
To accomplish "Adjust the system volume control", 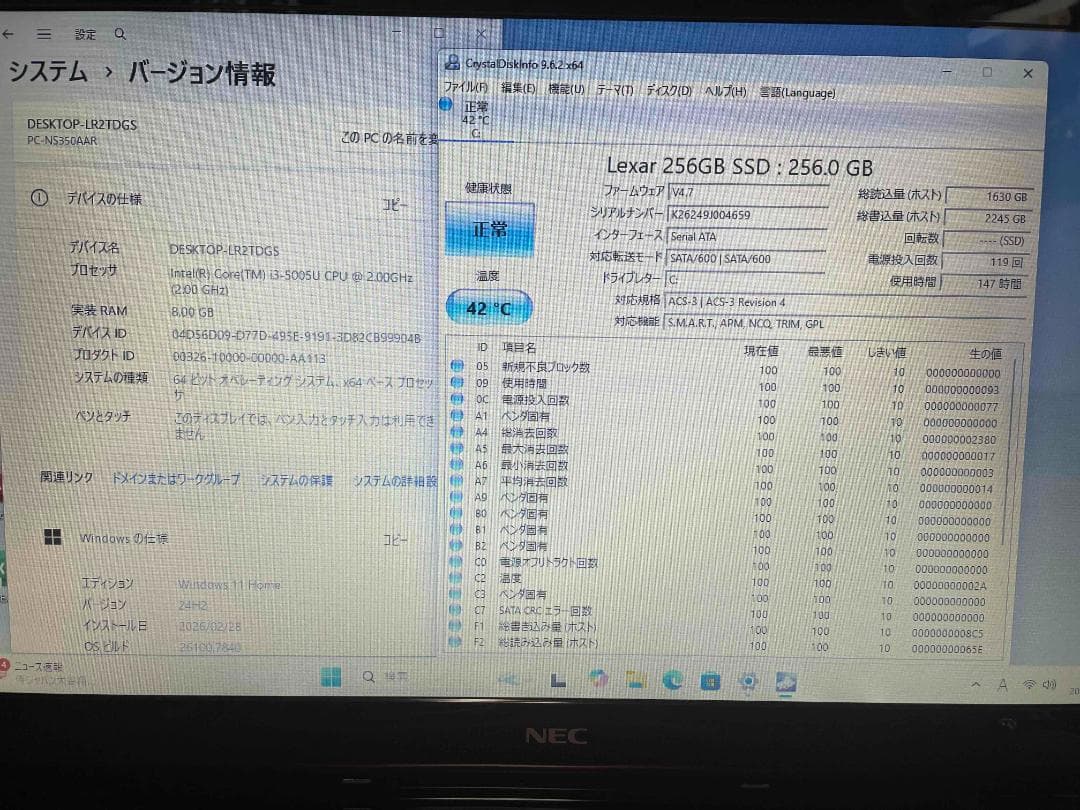I will (1050, 685).
